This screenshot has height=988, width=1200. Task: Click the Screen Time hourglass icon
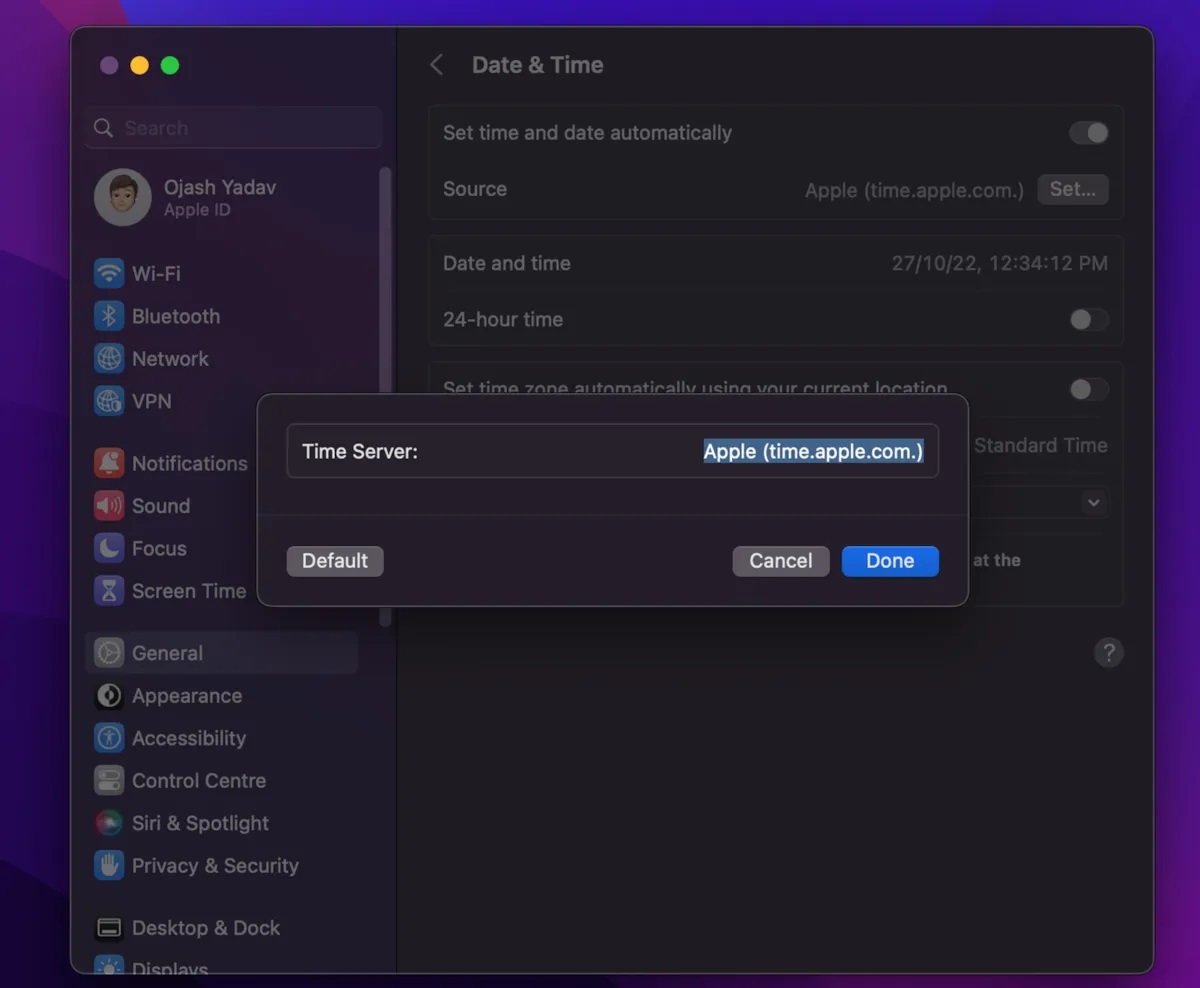tap(108, 591)
